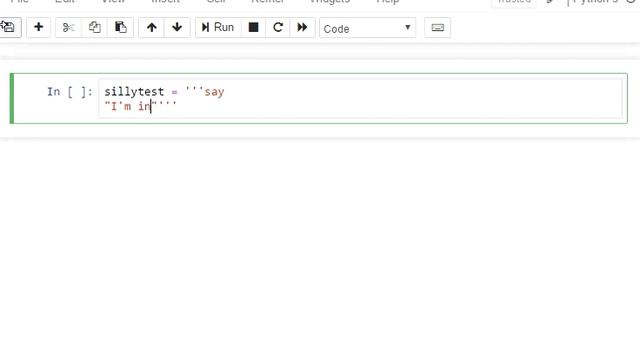Move the selected cell down
Screen dimensions: 640x360
177,27
